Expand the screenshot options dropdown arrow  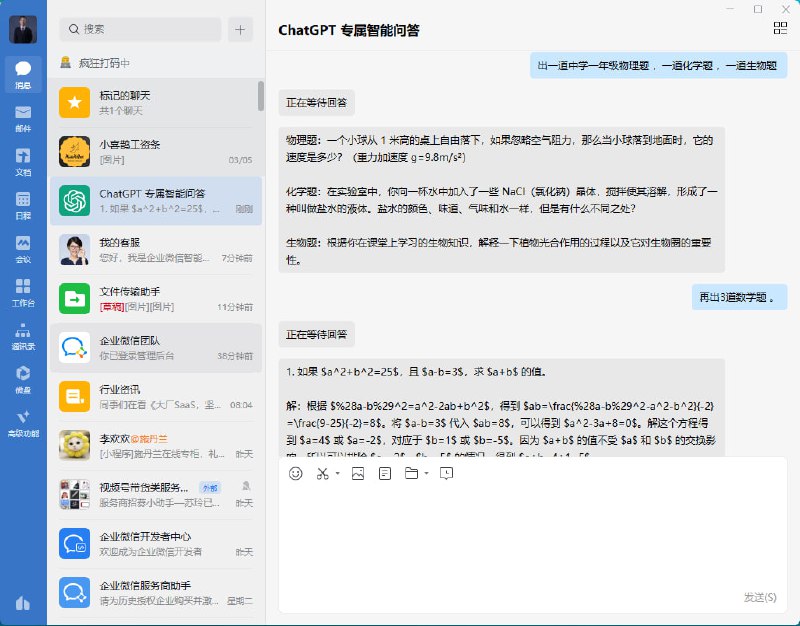tap(338, 473)
